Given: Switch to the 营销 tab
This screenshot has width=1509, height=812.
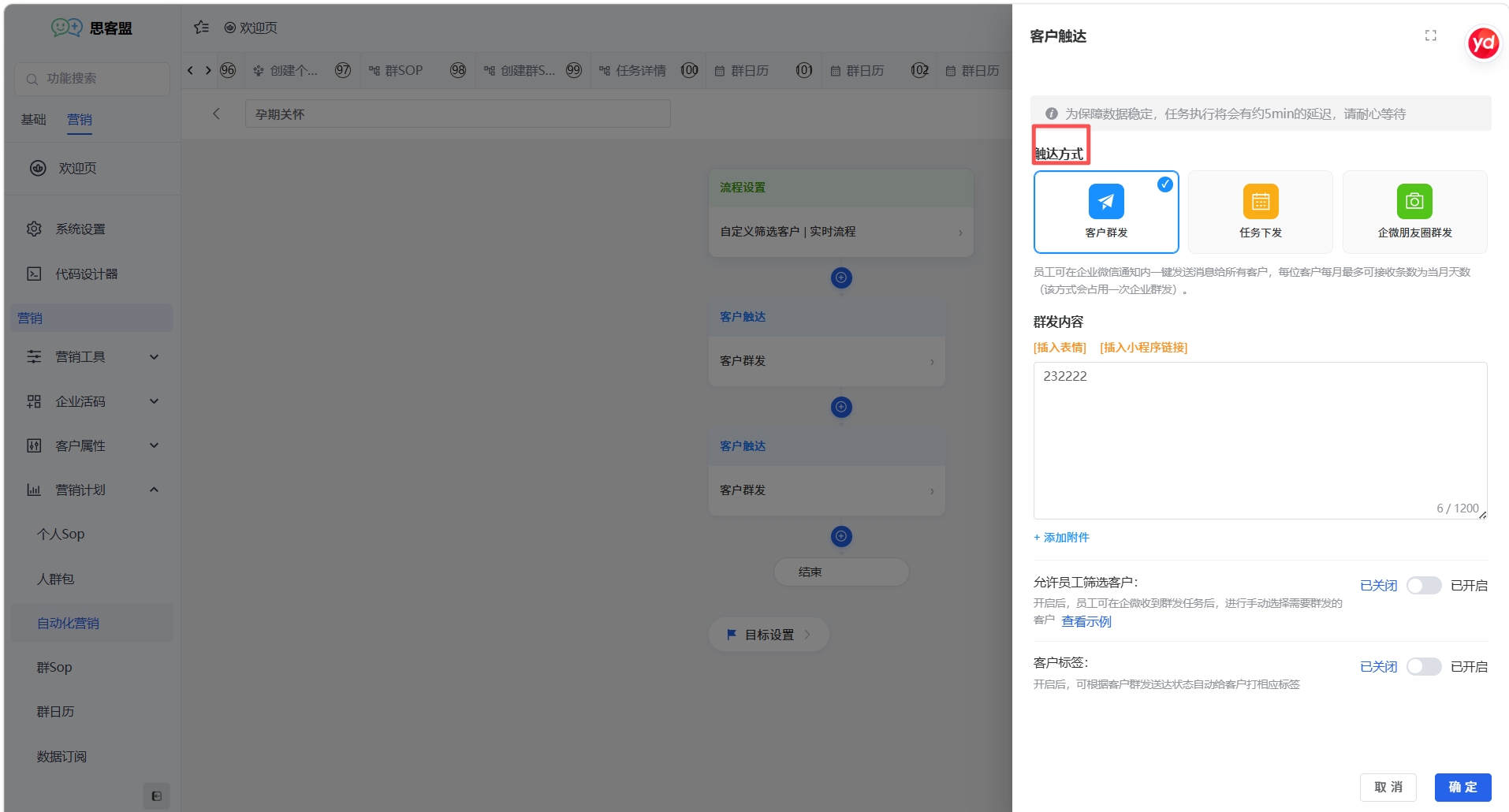Looking at the screenshot, I should 80,119.
